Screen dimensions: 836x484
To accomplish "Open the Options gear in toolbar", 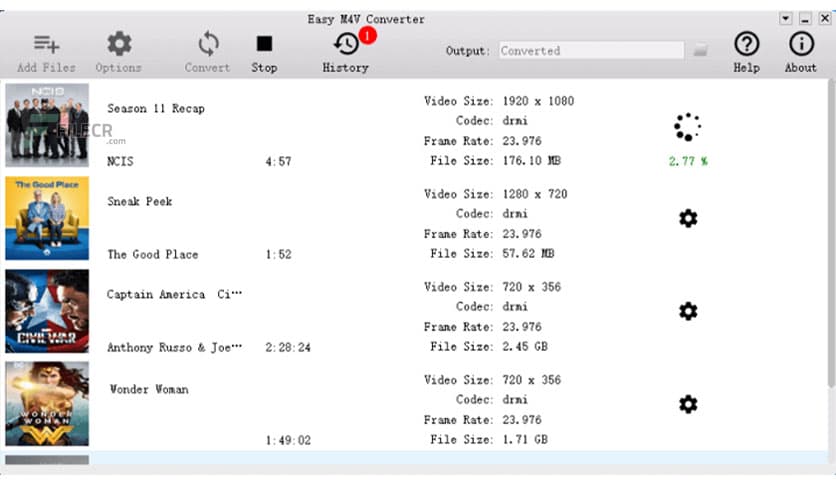I will [119, 44].
